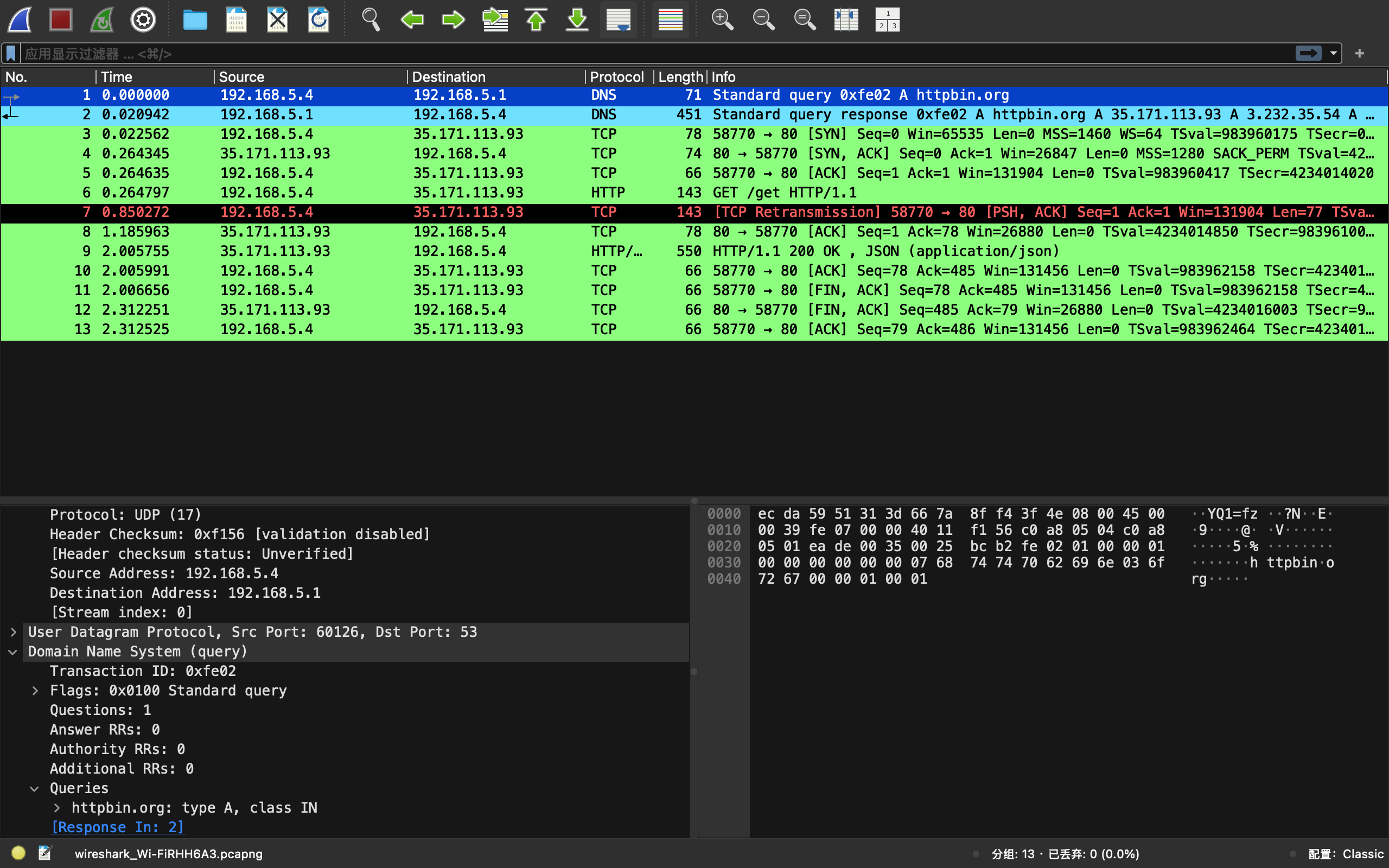This screenshot has height=868, width=1389.
Task: Open recent display filter dropdown
Action: pos(1333,53)
